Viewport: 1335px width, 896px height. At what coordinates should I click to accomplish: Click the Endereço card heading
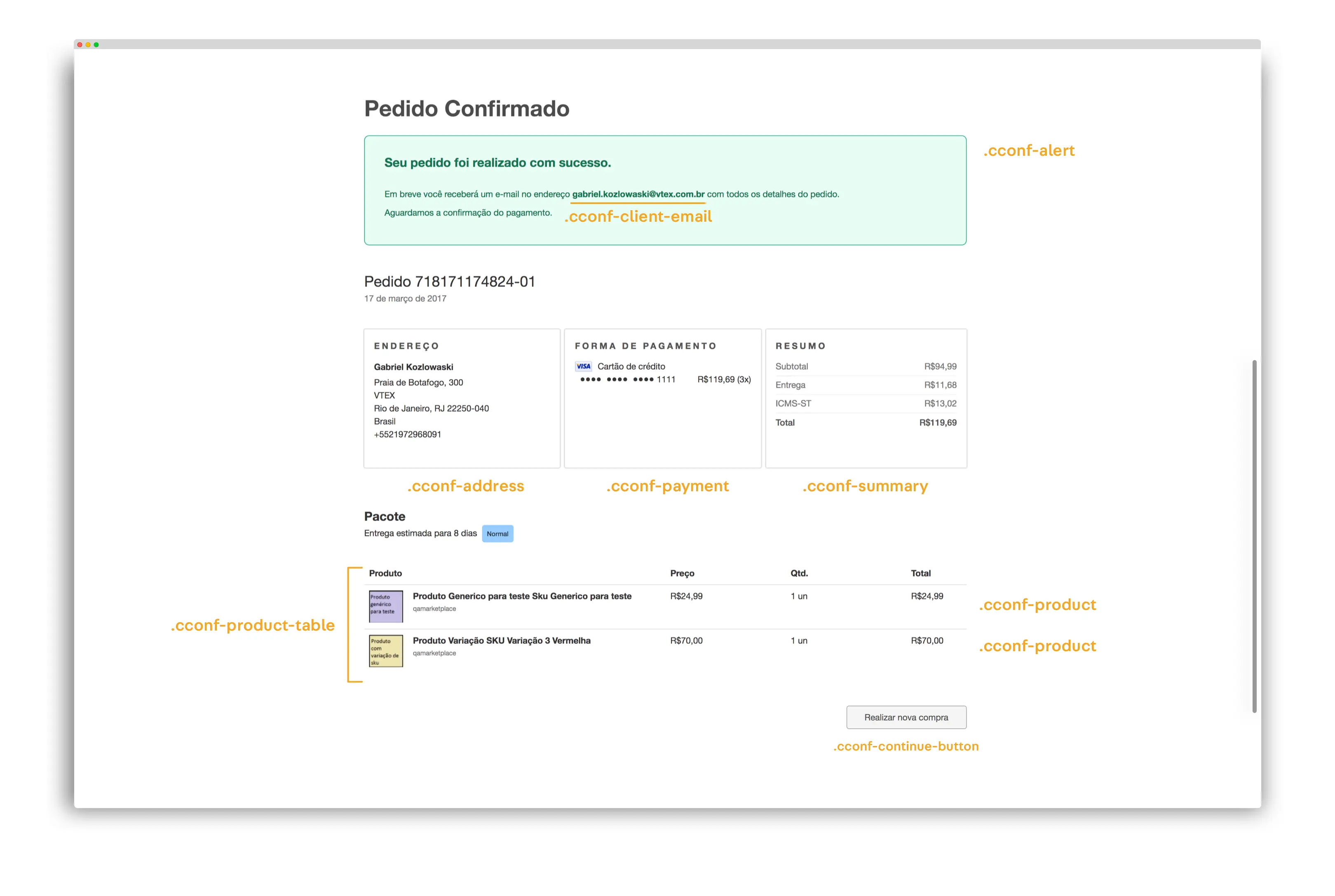pyautogui.click(x=406, y=346)
